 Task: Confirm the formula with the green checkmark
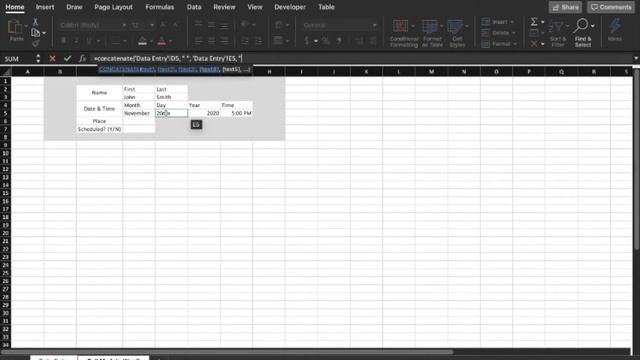(67, 58)
